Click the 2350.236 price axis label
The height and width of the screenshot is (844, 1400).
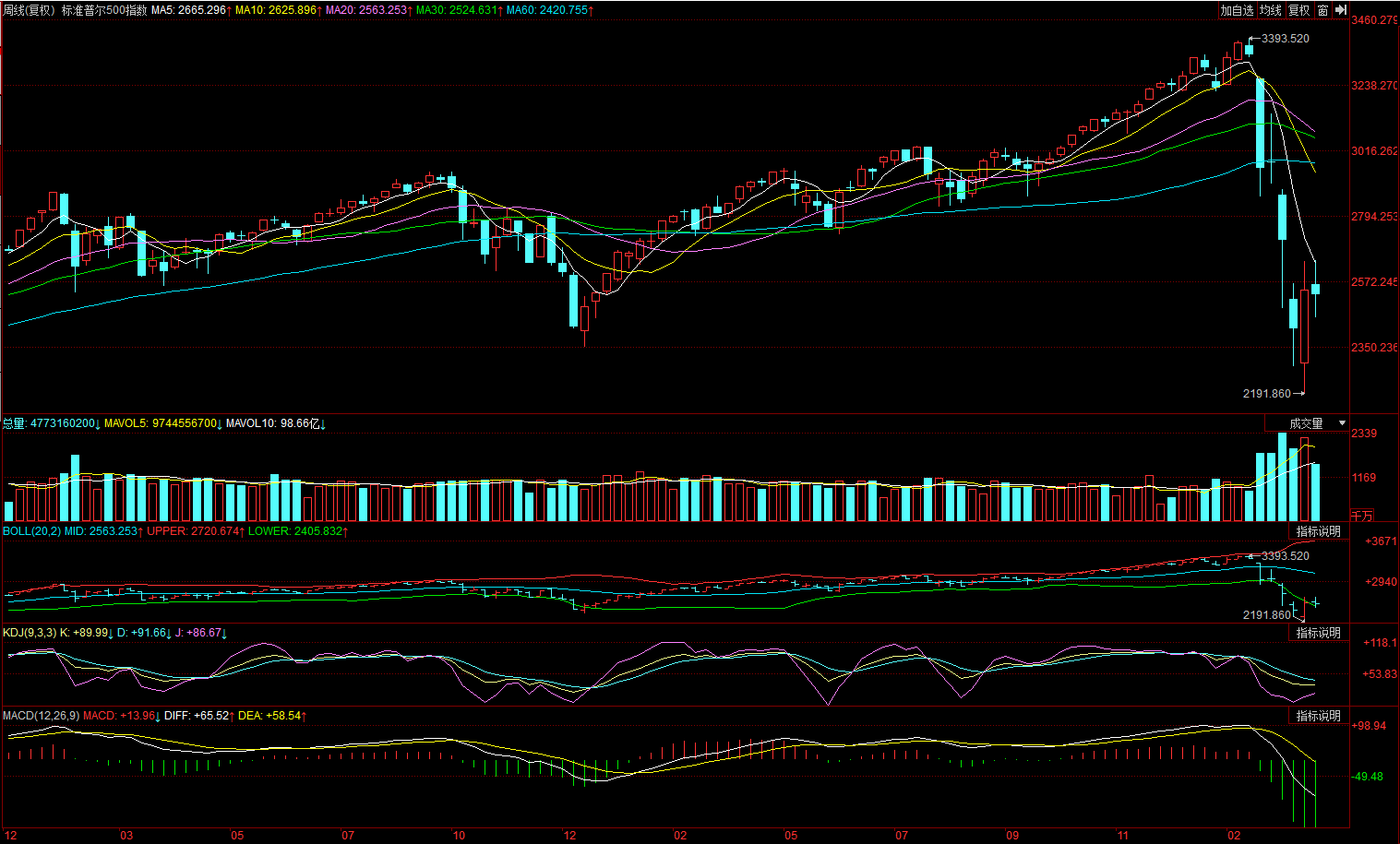pos(1374,347)
